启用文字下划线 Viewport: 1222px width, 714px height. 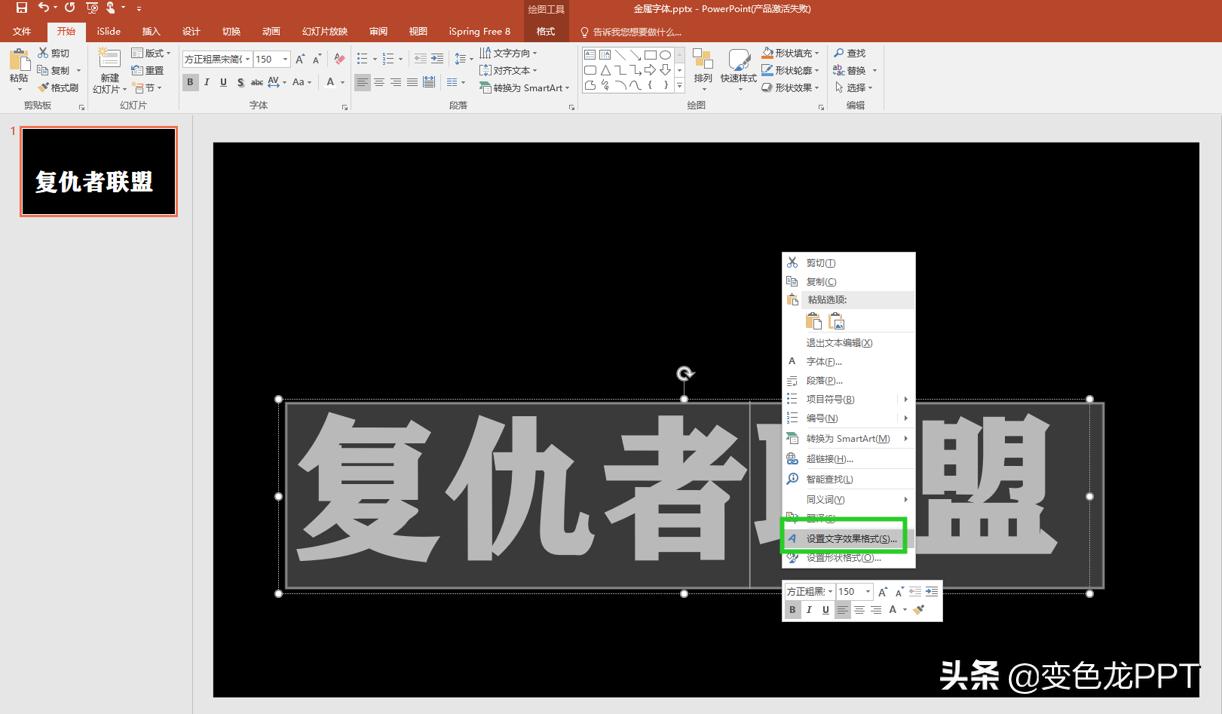tap(222, 82)
